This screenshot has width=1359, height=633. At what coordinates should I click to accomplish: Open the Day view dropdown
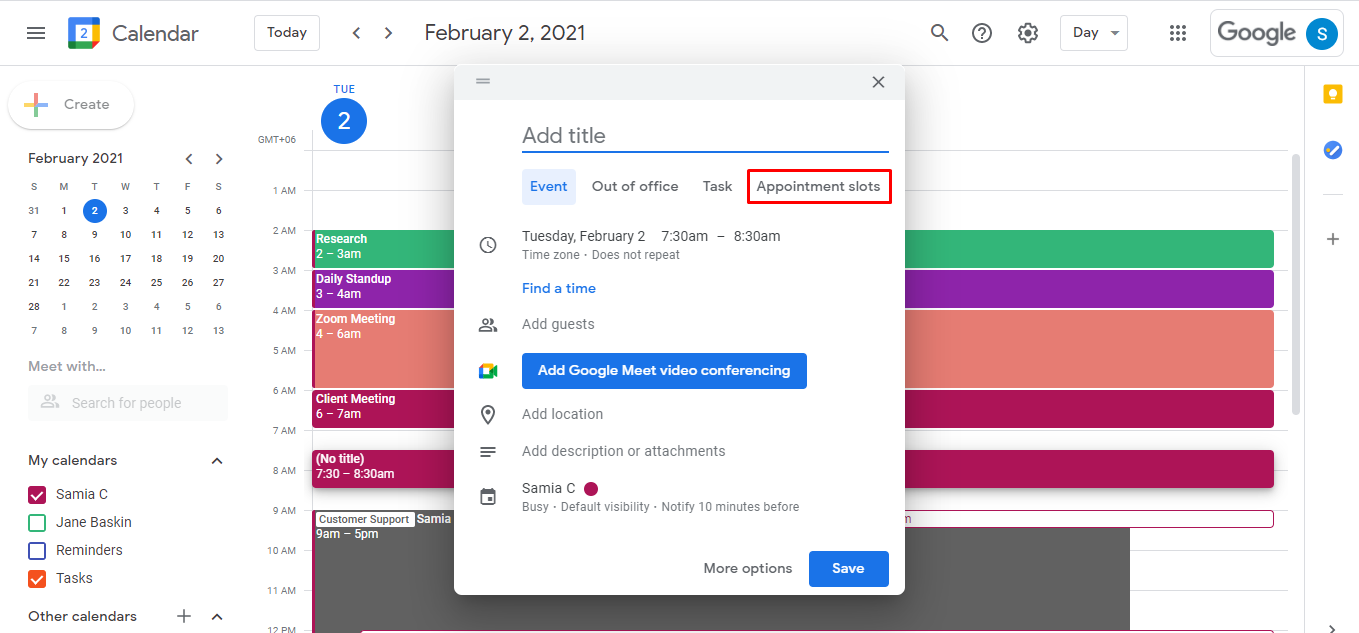click(1093, 32)
